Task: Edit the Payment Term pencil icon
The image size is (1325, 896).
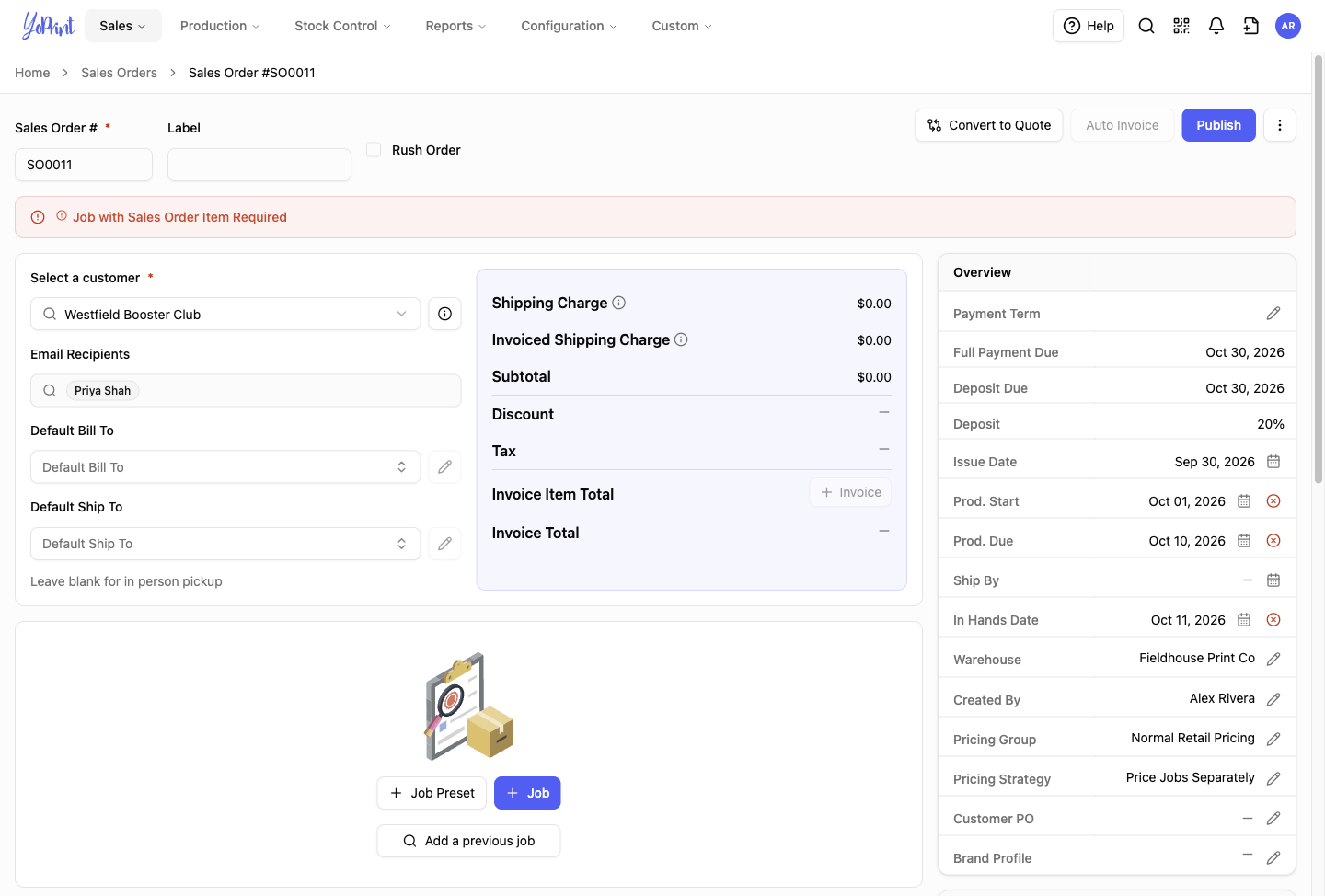Action: (1273, 314)
